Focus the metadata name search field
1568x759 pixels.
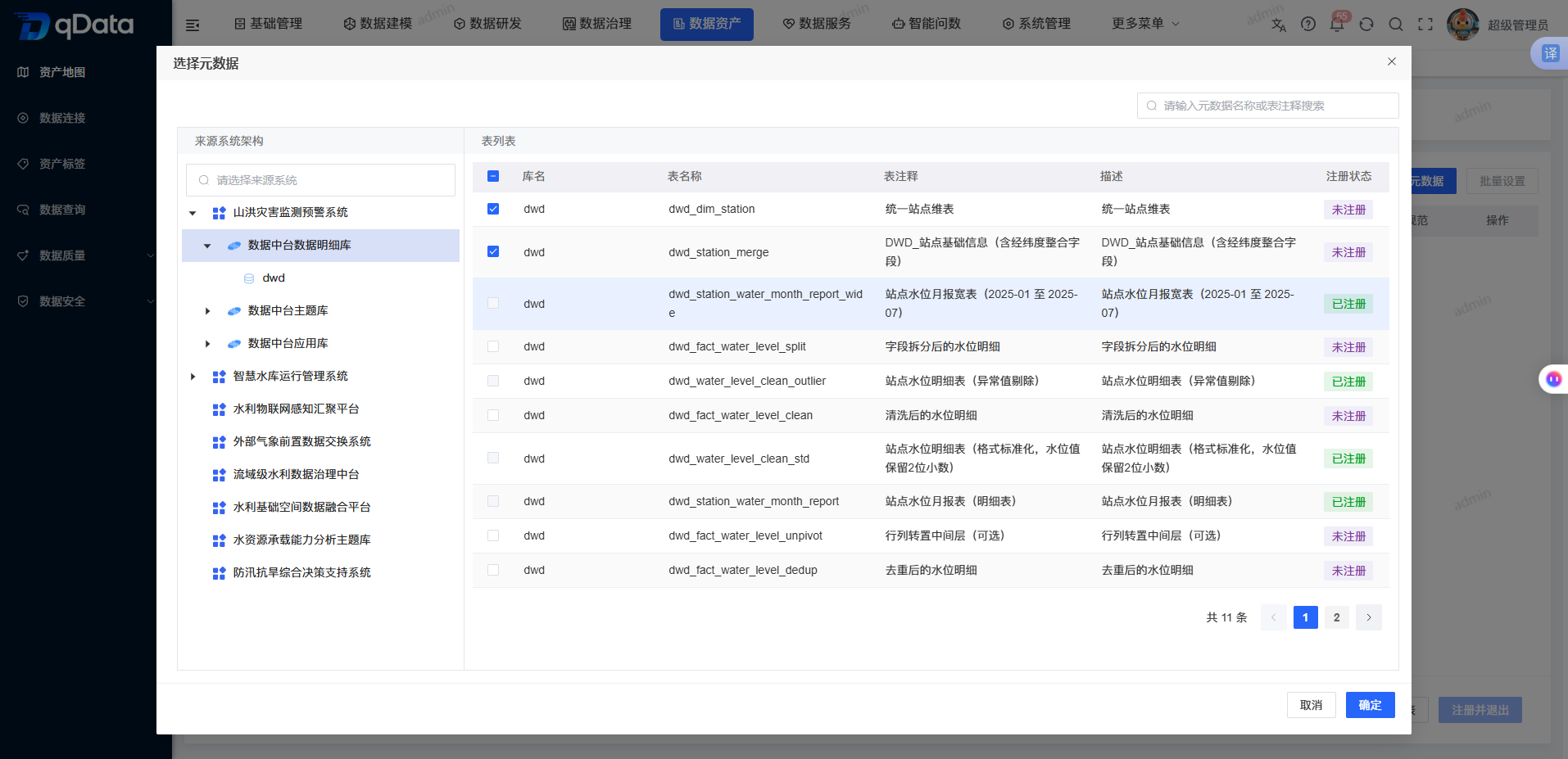coord(1267,106)
